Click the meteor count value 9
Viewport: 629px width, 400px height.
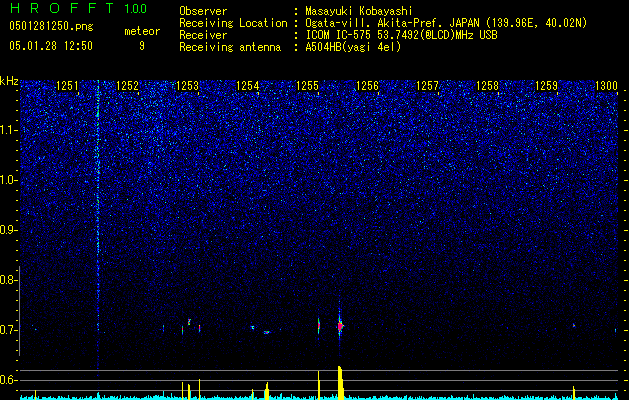click(142, 46)
